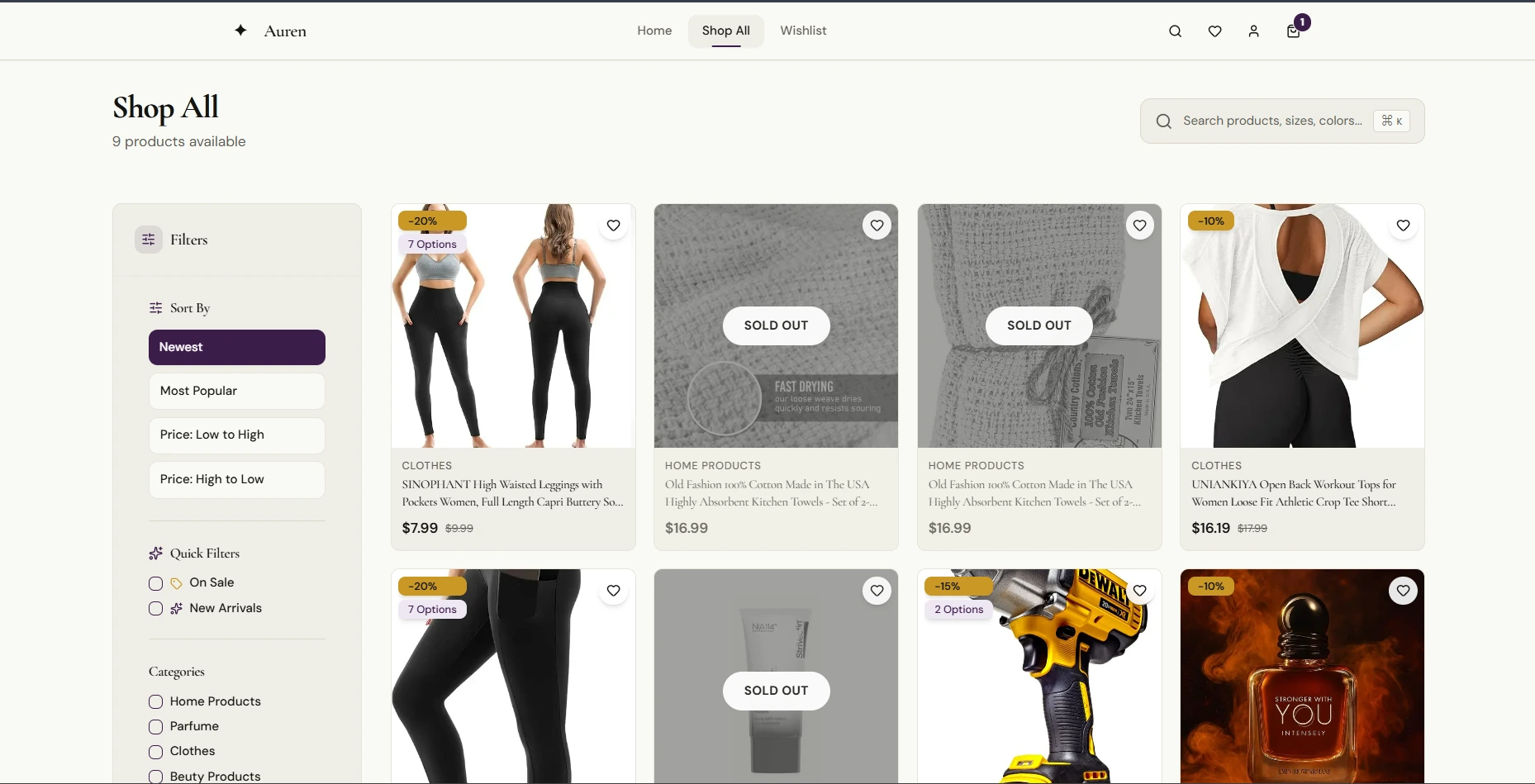The image size is (1535, 784).
Task: Open the perfume product thumbnail
Action: (x=1302, y=677)
